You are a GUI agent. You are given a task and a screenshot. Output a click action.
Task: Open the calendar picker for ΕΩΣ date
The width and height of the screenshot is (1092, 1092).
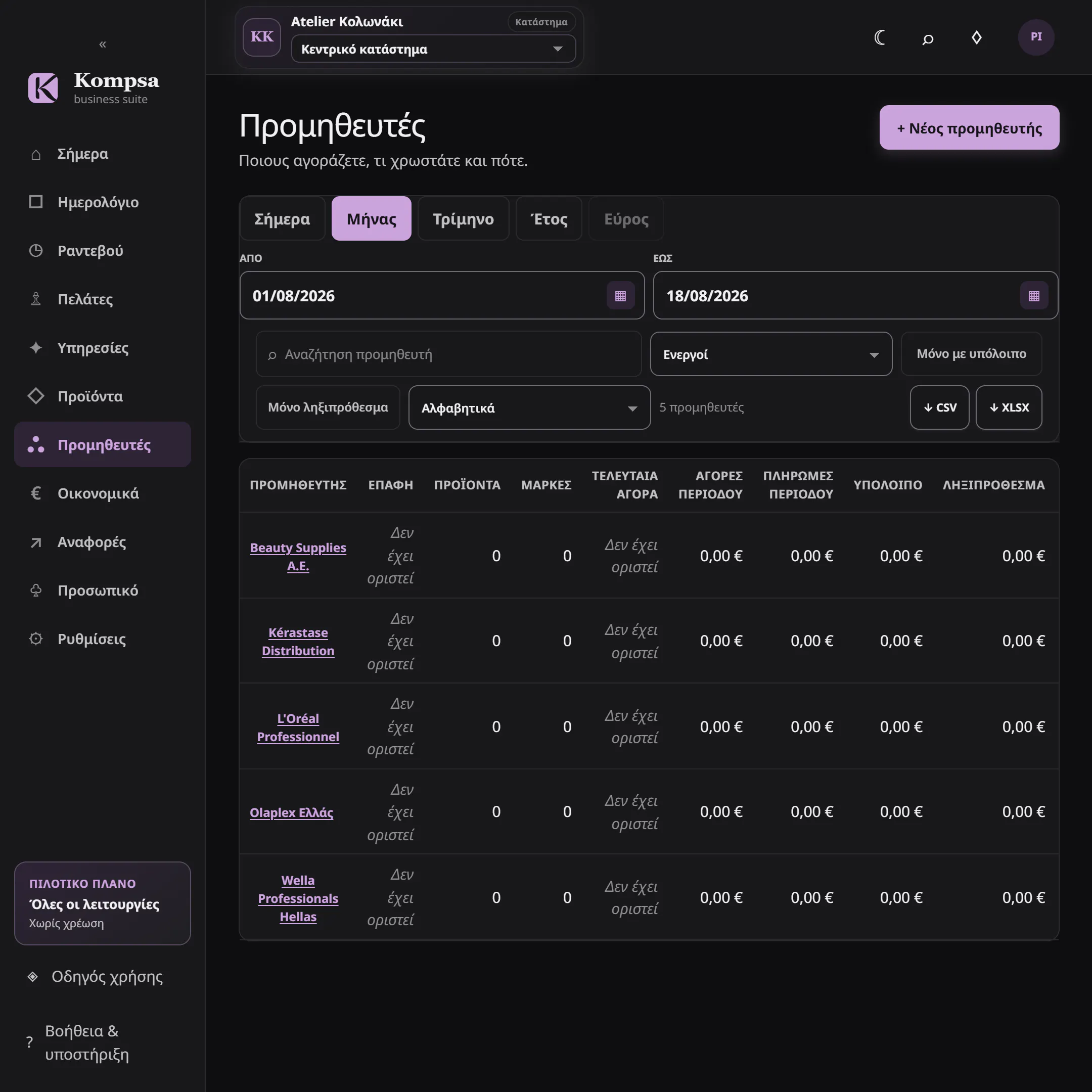(x=1034, y=296)
